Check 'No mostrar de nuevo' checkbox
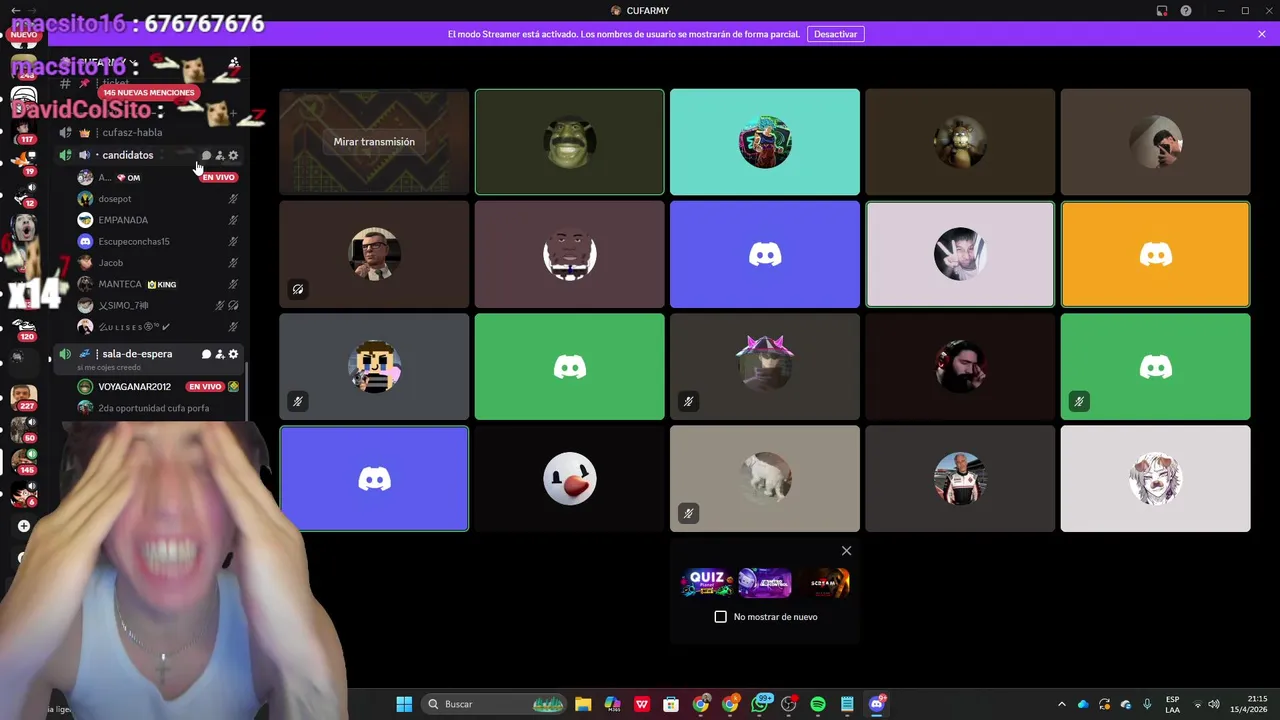 [720, 617]
